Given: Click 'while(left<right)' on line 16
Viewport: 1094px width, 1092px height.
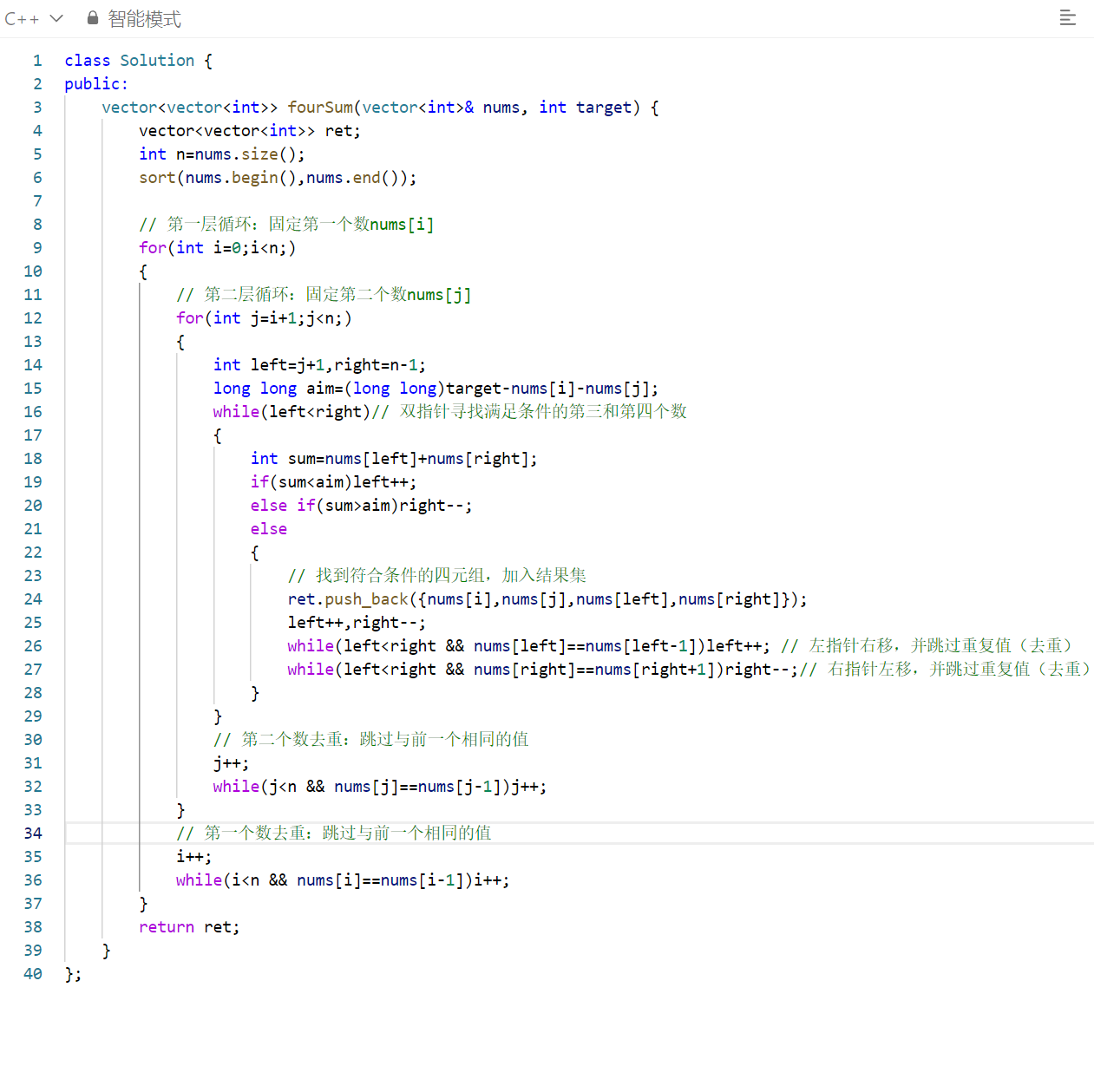Looking at the screenshot, I should point(292,412).
